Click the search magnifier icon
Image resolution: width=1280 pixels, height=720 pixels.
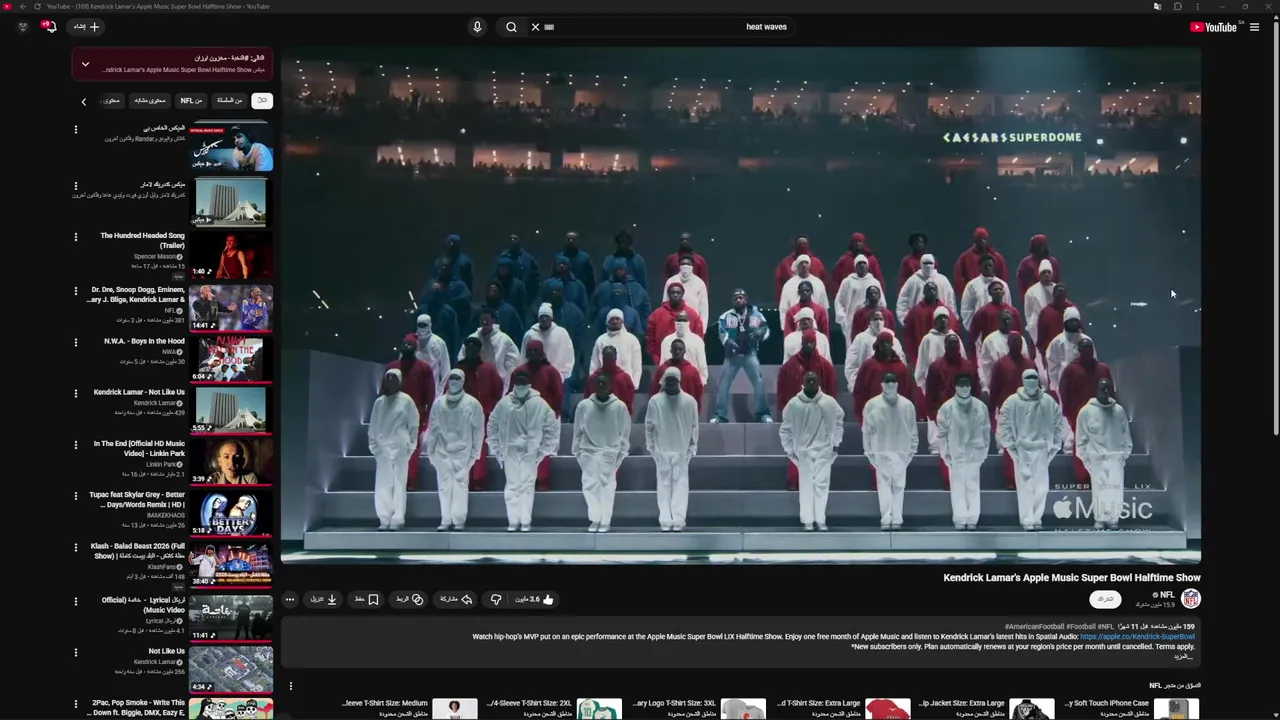coord(511,27)
